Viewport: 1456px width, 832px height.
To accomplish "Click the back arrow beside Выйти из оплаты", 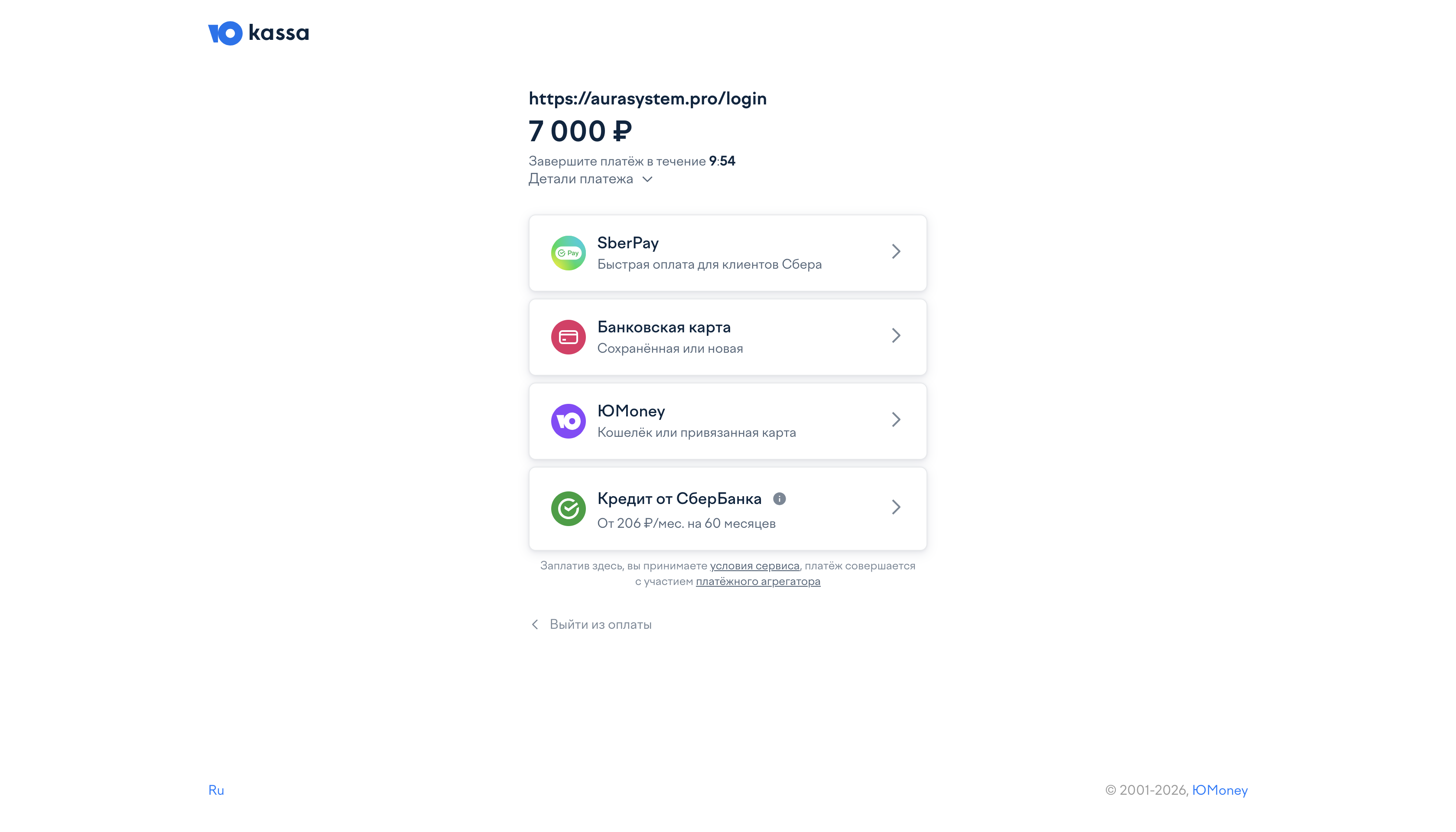I will pyautogui.click(x=535, y=624).
